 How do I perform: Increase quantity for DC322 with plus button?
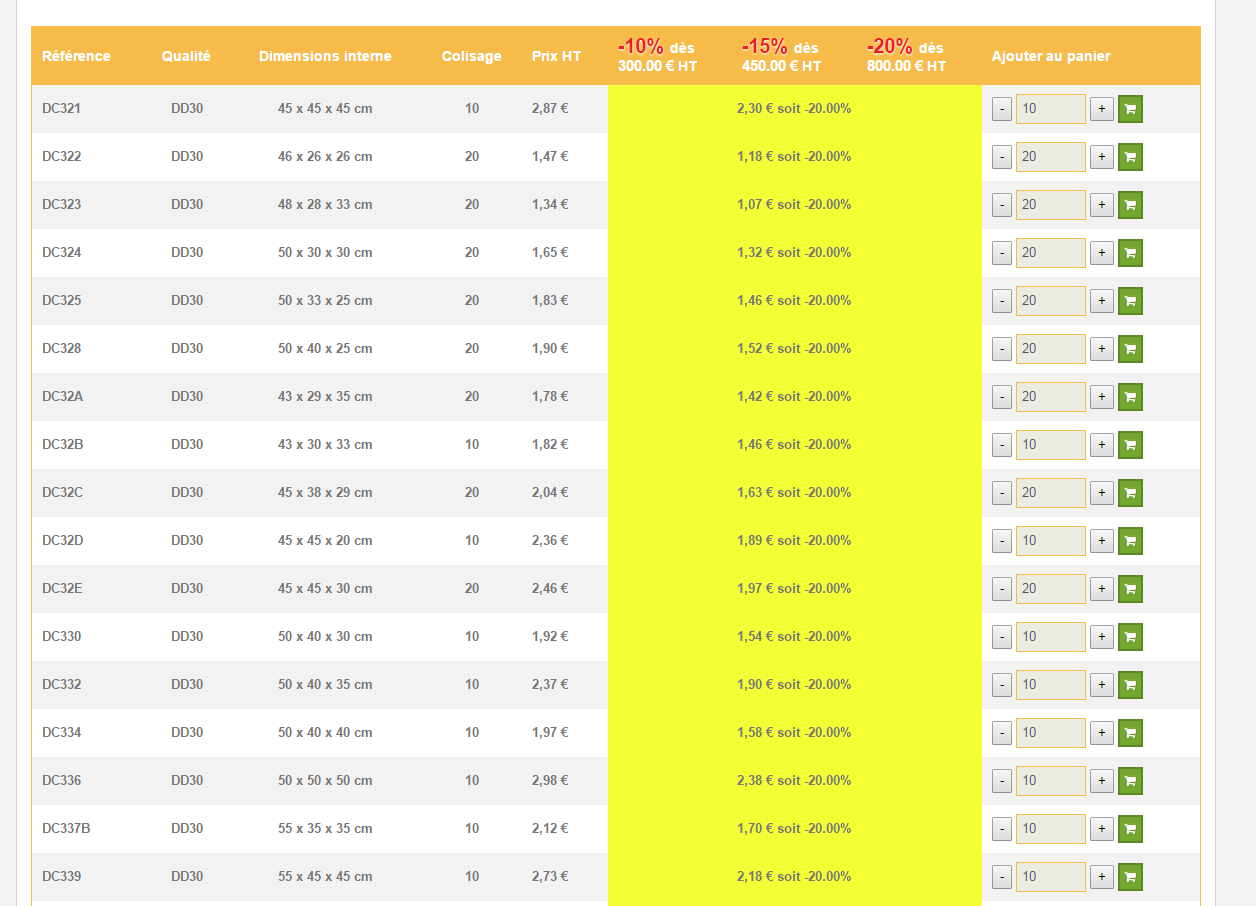coord(1101,157)
